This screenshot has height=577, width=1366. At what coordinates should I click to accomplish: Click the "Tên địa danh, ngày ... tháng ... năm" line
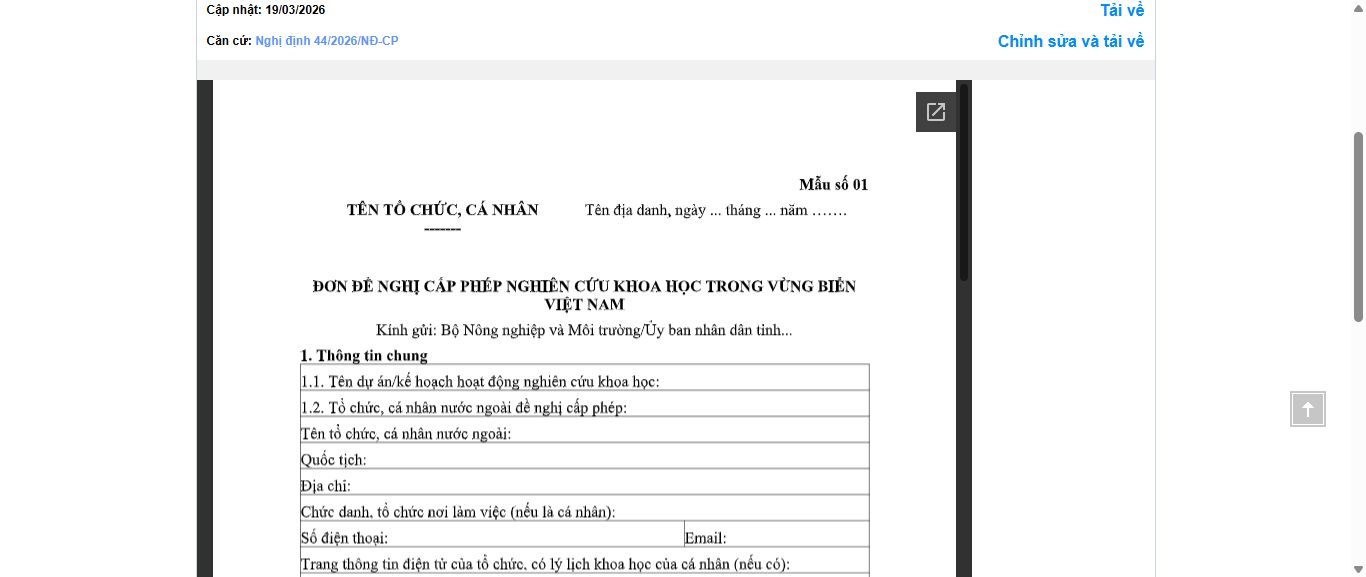pyautogui.click(x=716, y=210)
